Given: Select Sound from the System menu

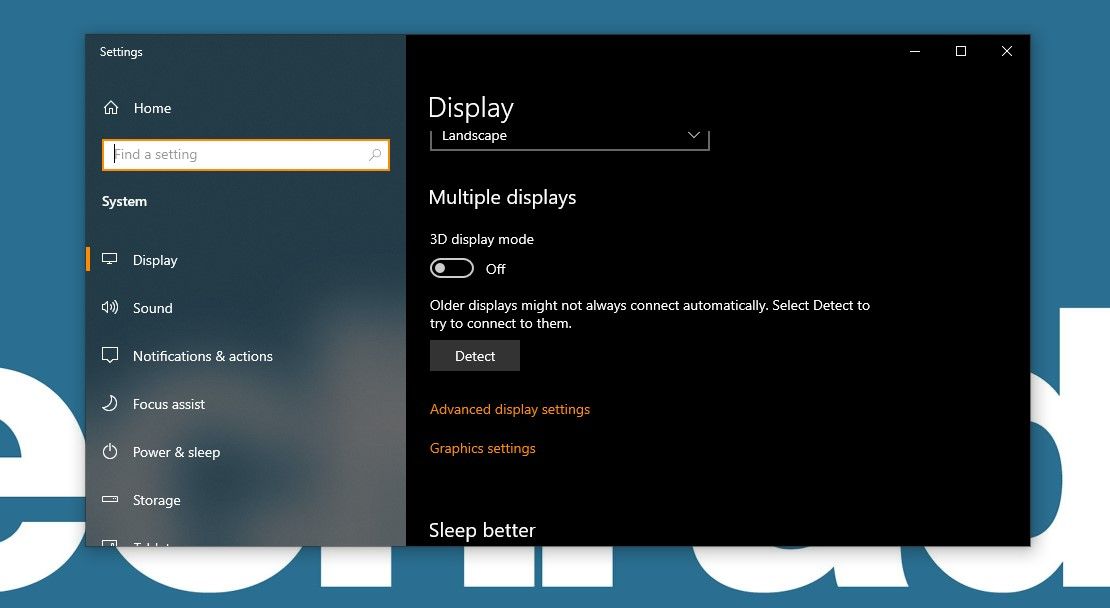Looking at the screenshot, I should coord(152,307).
